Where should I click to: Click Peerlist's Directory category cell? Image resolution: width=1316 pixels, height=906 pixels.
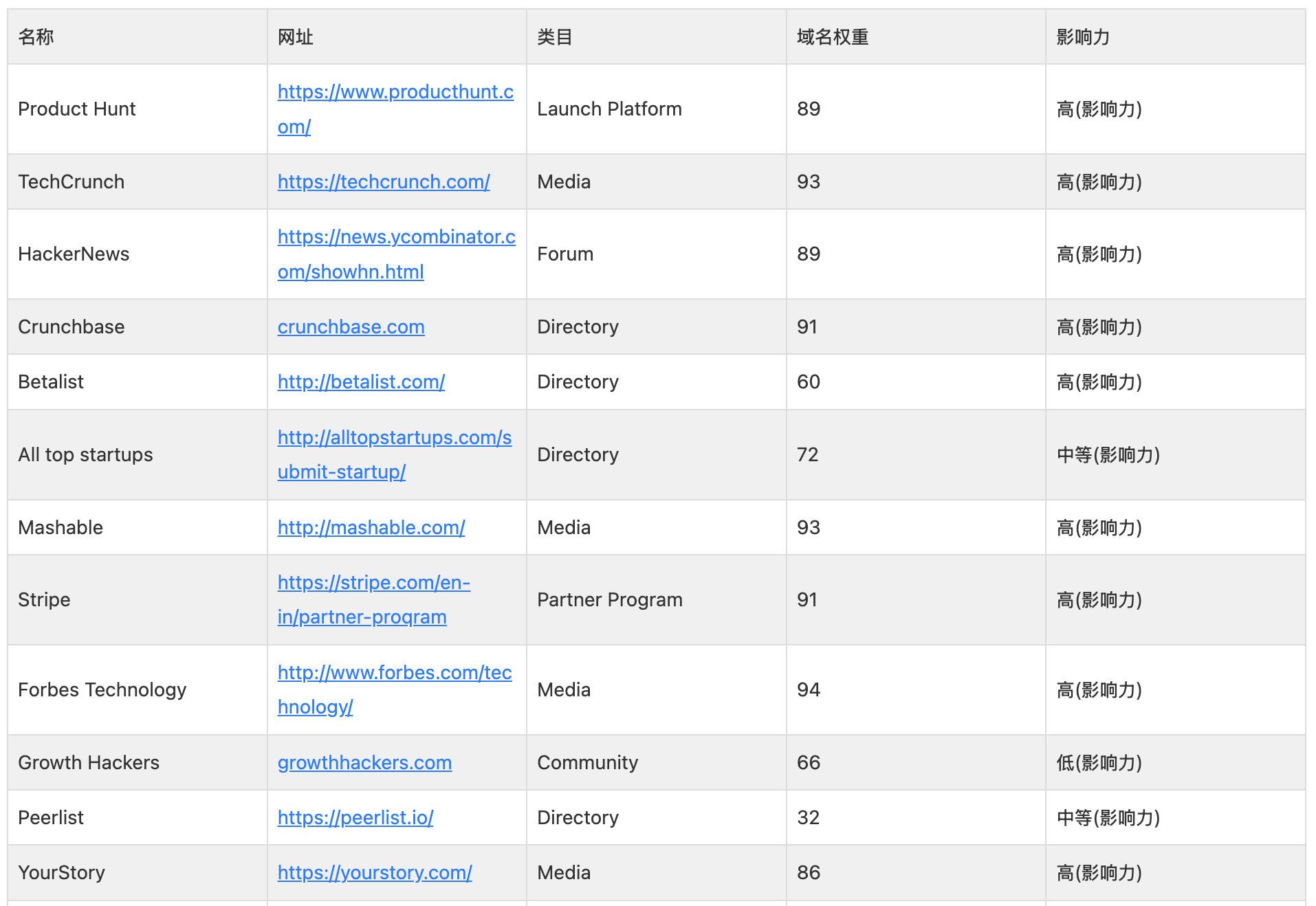657,817
